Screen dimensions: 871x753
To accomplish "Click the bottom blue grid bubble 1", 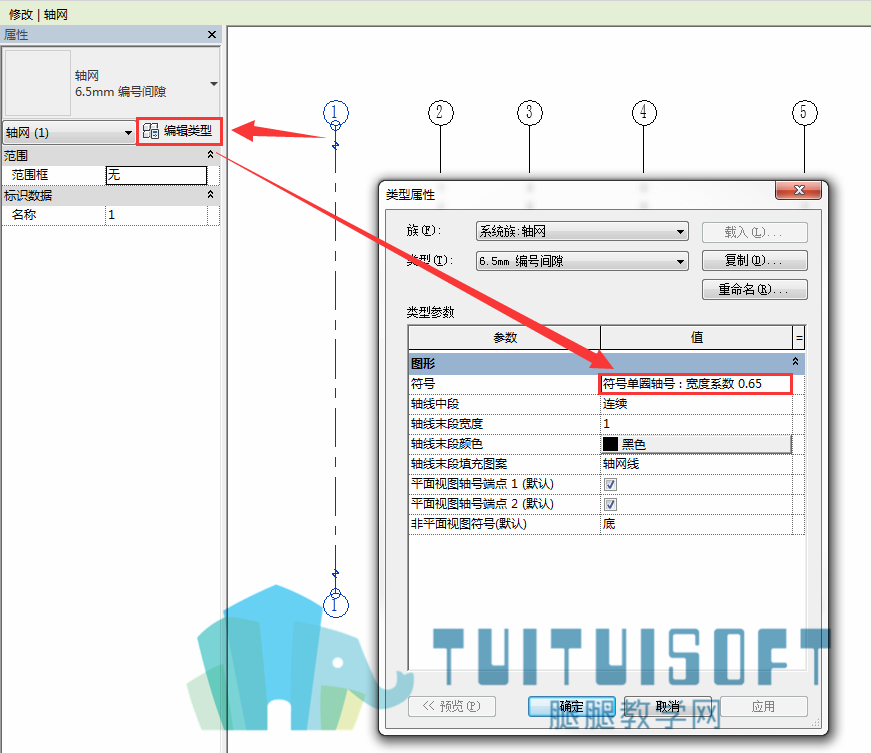I will pyautogui.click(x=336, y=605).
